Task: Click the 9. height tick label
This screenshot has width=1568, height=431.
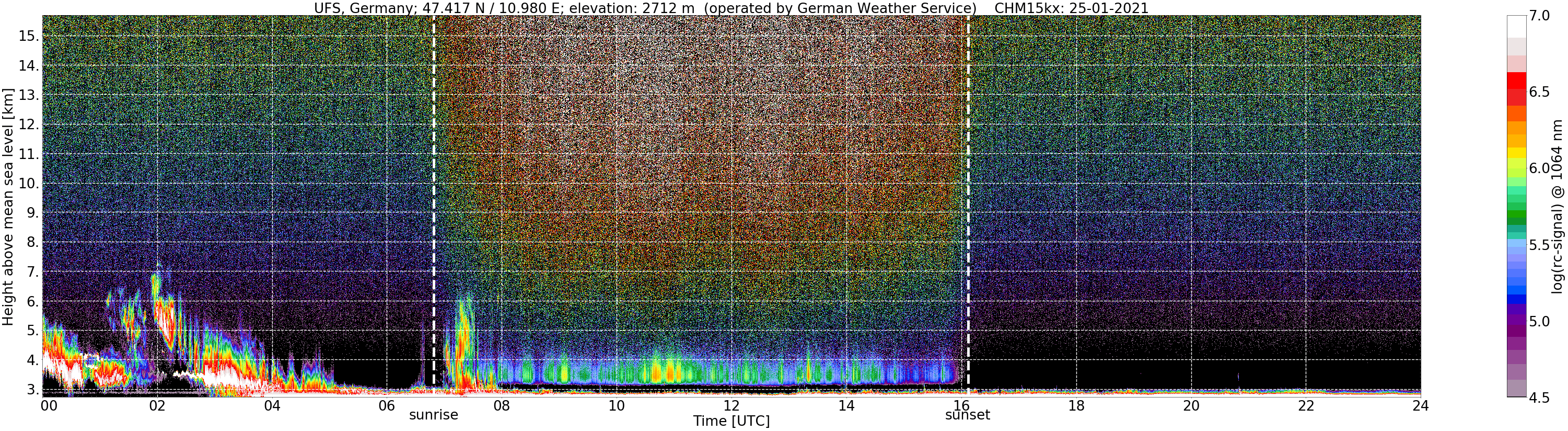Action: coord(32,213)
